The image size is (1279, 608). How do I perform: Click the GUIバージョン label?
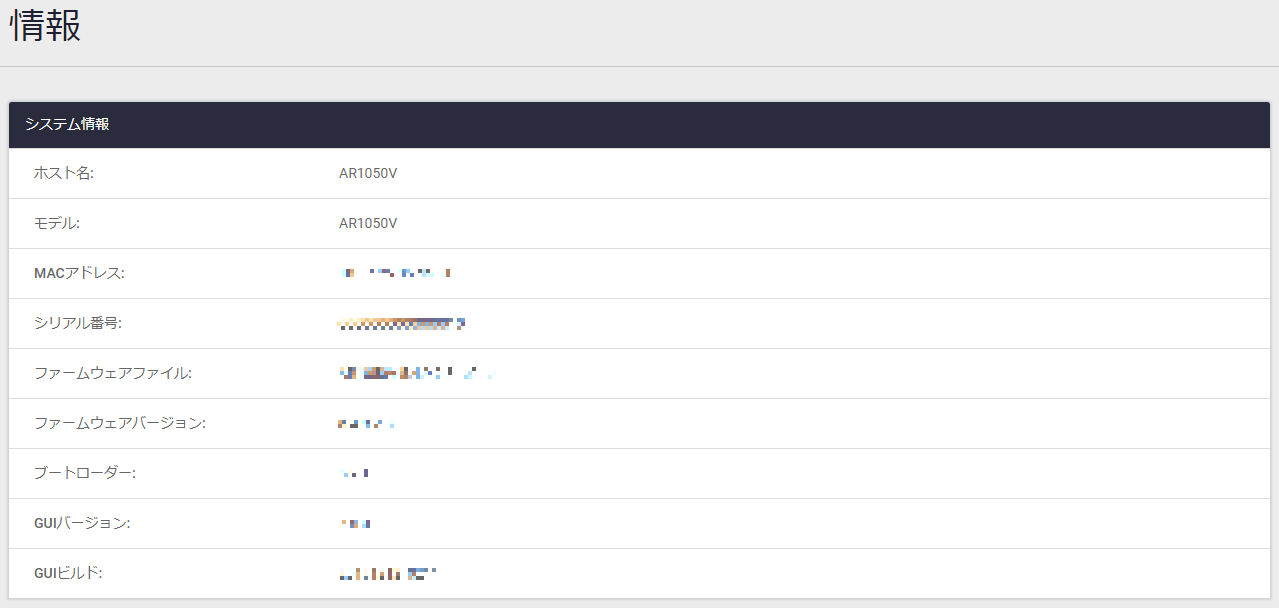82,523
